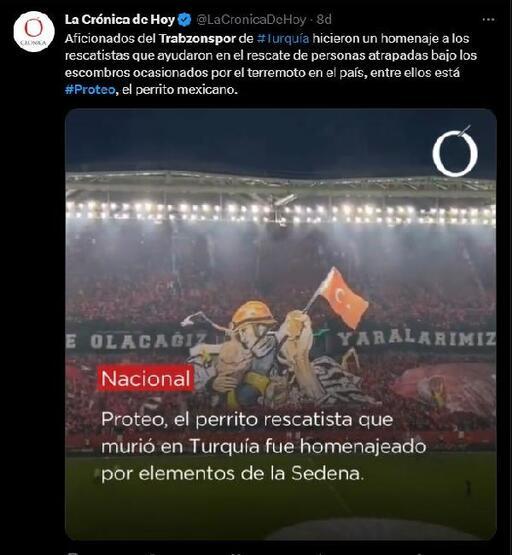Viewport: 512px width, 555px height.
Task: Click the stadium floodlights row in video
Action: point(281,212)
